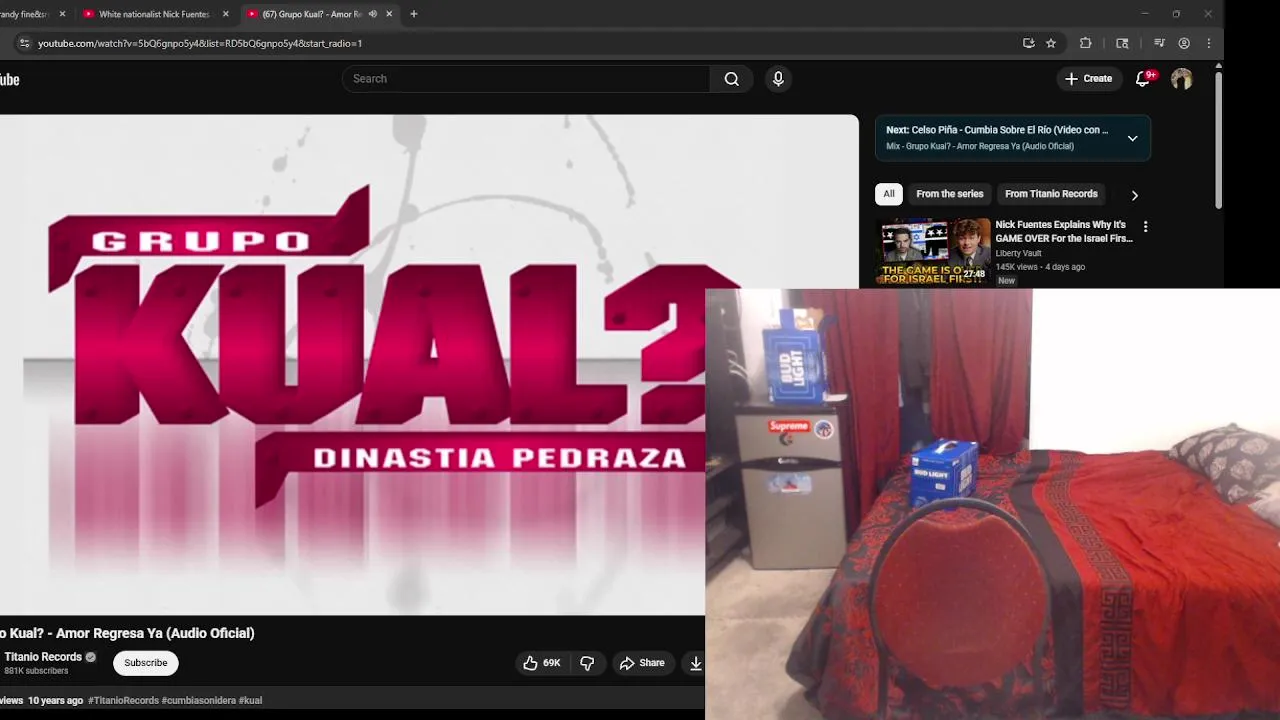The image size is (1280, 720).
Task: Dislike the video with thumbs down
Action: coord(587,663)
